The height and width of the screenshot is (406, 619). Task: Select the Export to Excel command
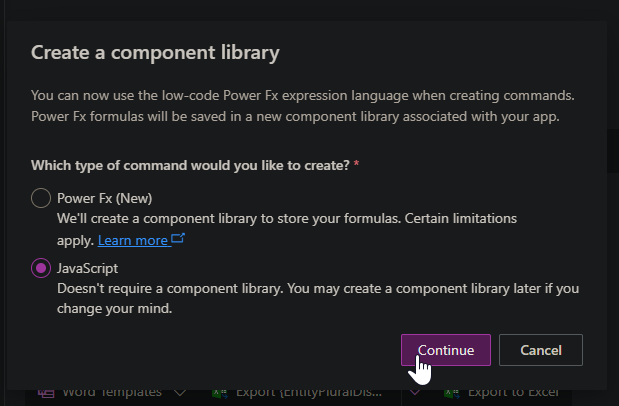coord(514,393)
